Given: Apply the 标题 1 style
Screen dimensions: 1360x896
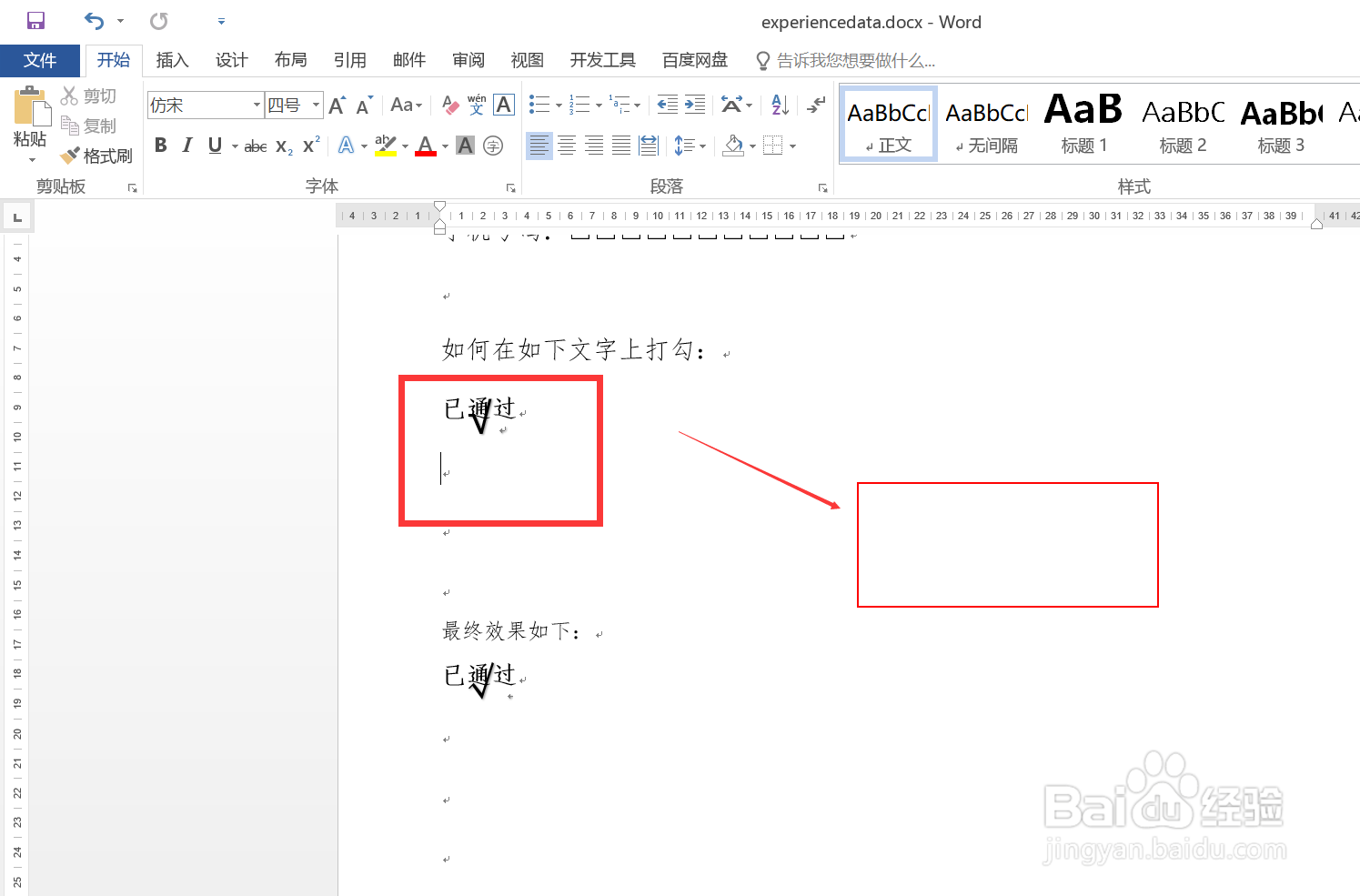Looking at the screenshot, I should 1083,125.
